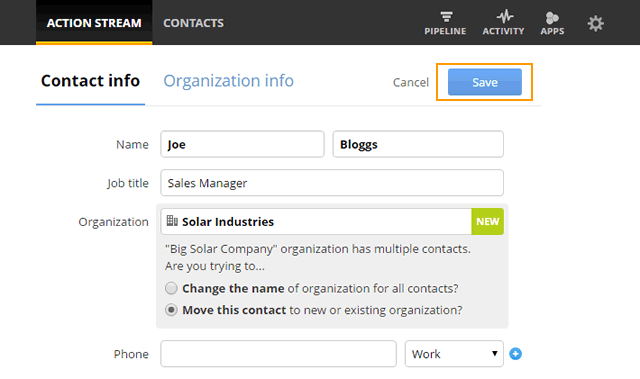Click the blue Save button
Screen dimensions: 640x379
(484, 82)
